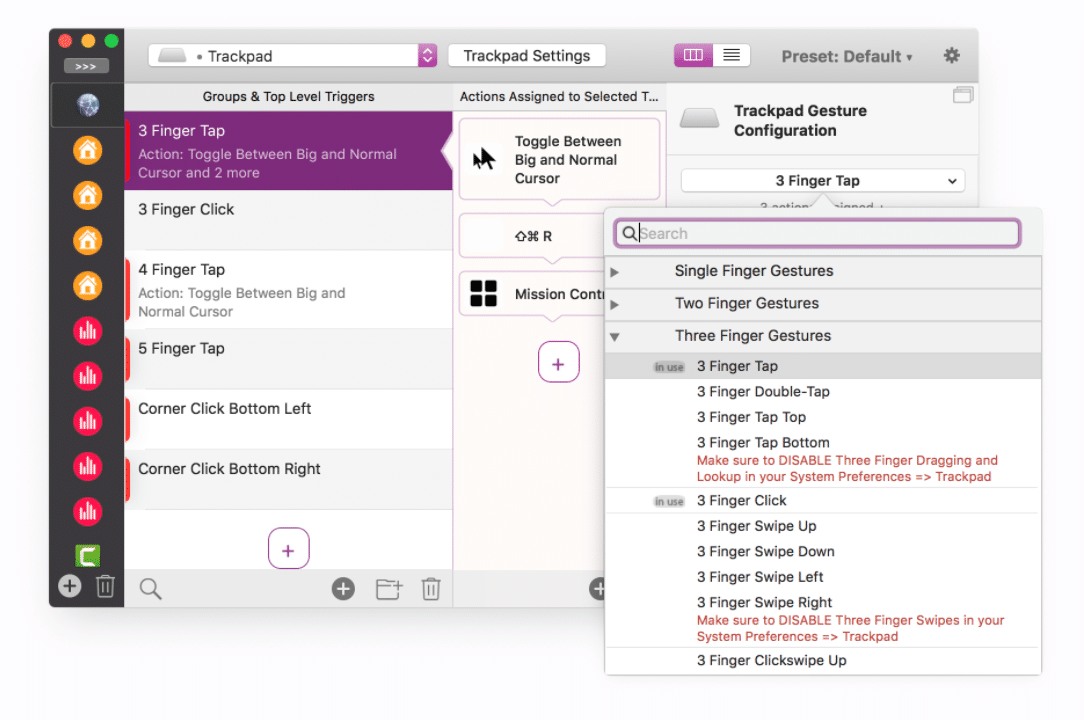Click the outlined plus button under Mission Control action

pos(558,362)
